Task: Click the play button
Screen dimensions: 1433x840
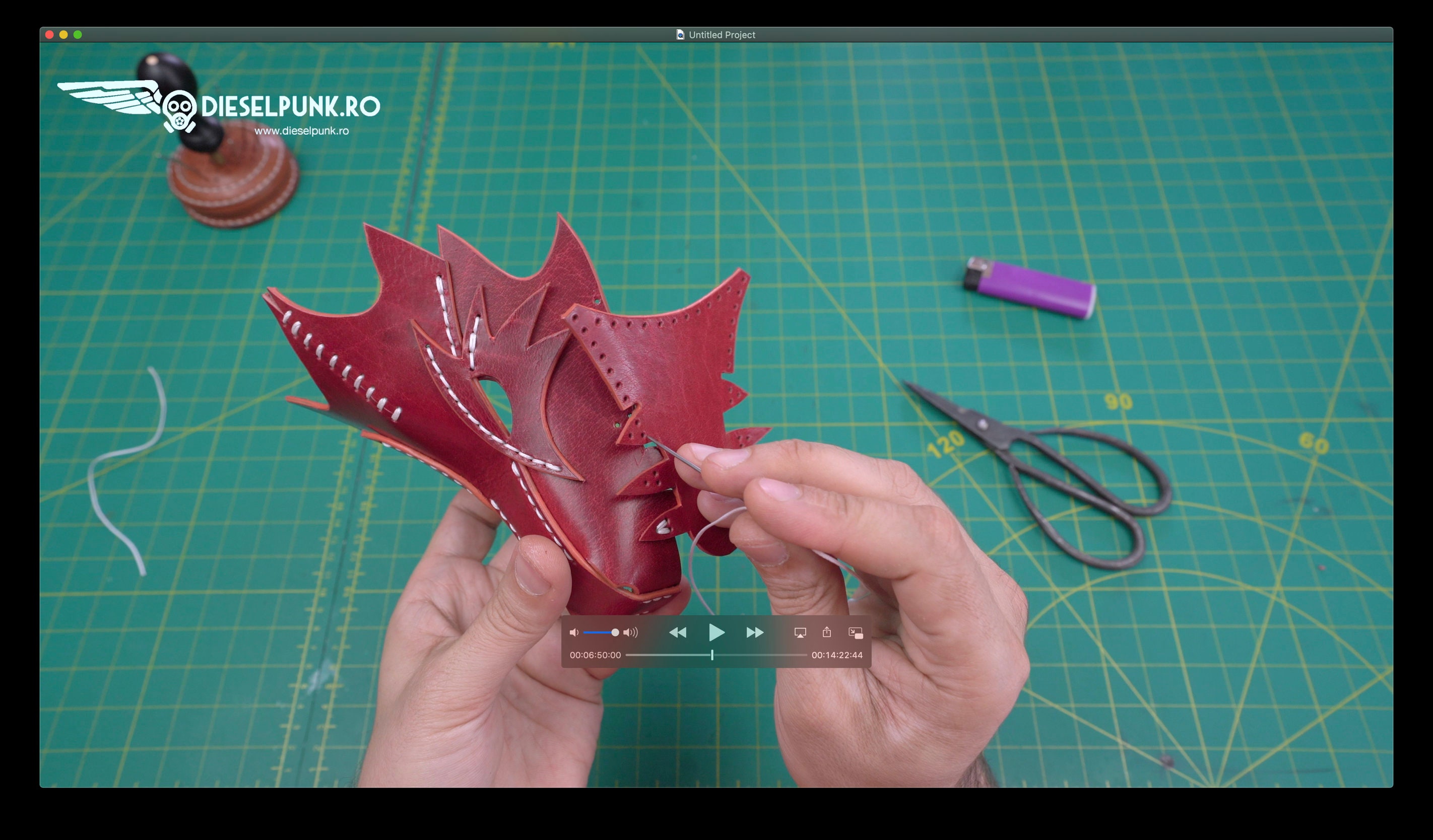Action: [717, 632]
